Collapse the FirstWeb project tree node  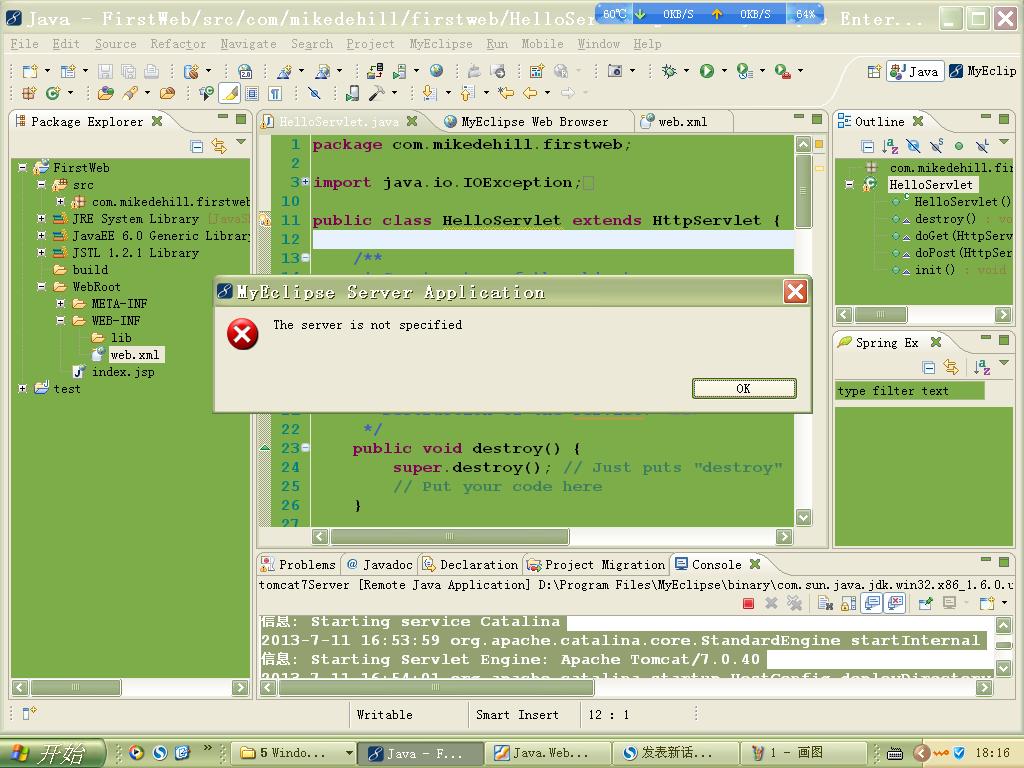point(23,168)
